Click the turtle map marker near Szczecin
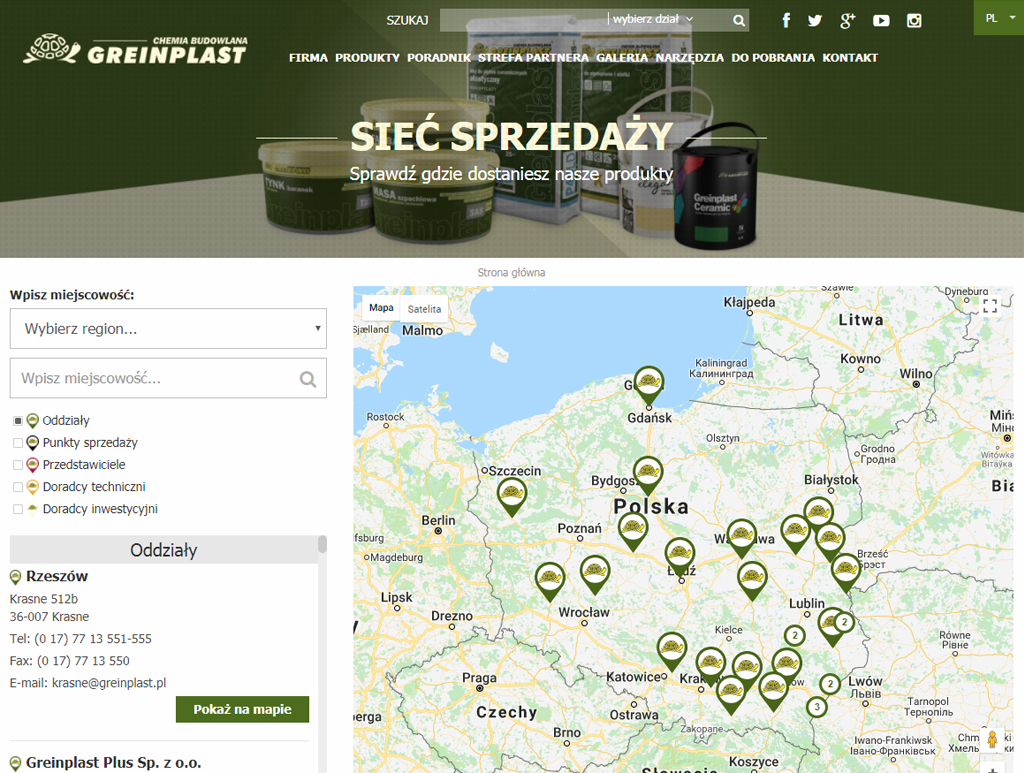Image resolution: width=1024 pixels, height=773 pixels. tap(512, 493)
